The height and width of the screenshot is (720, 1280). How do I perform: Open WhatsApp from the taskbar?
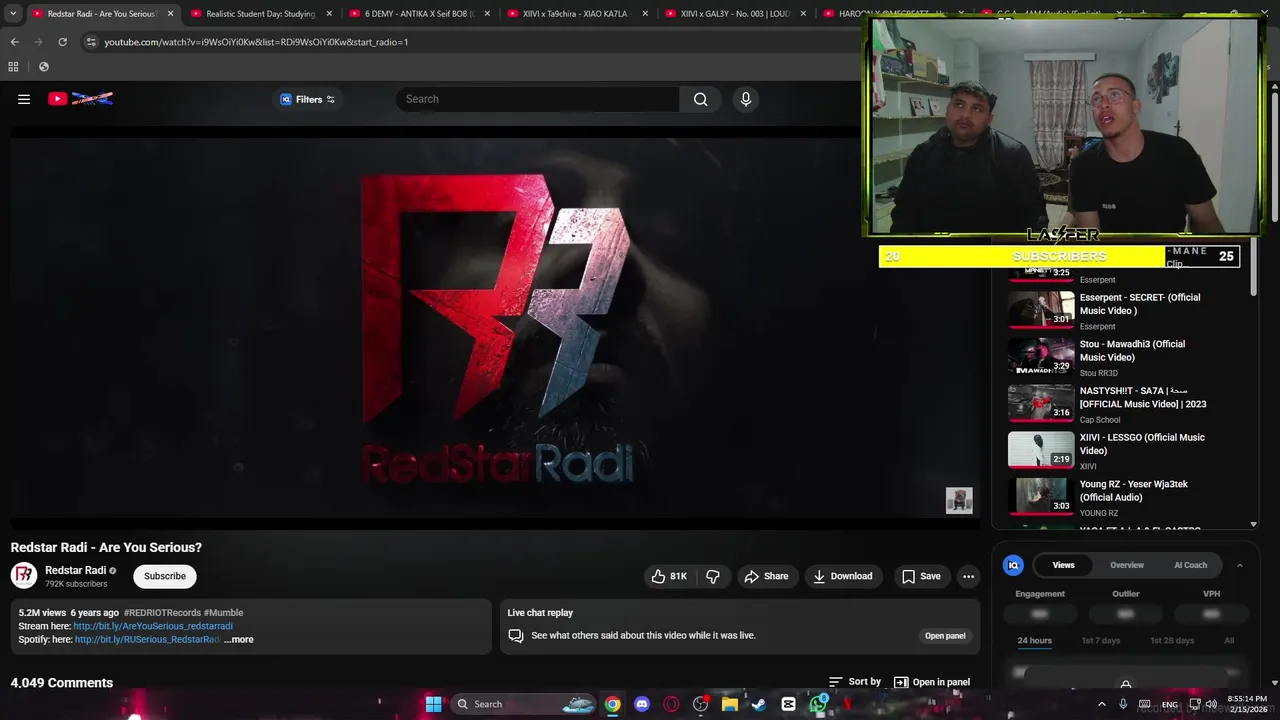(x=818, y=704)
